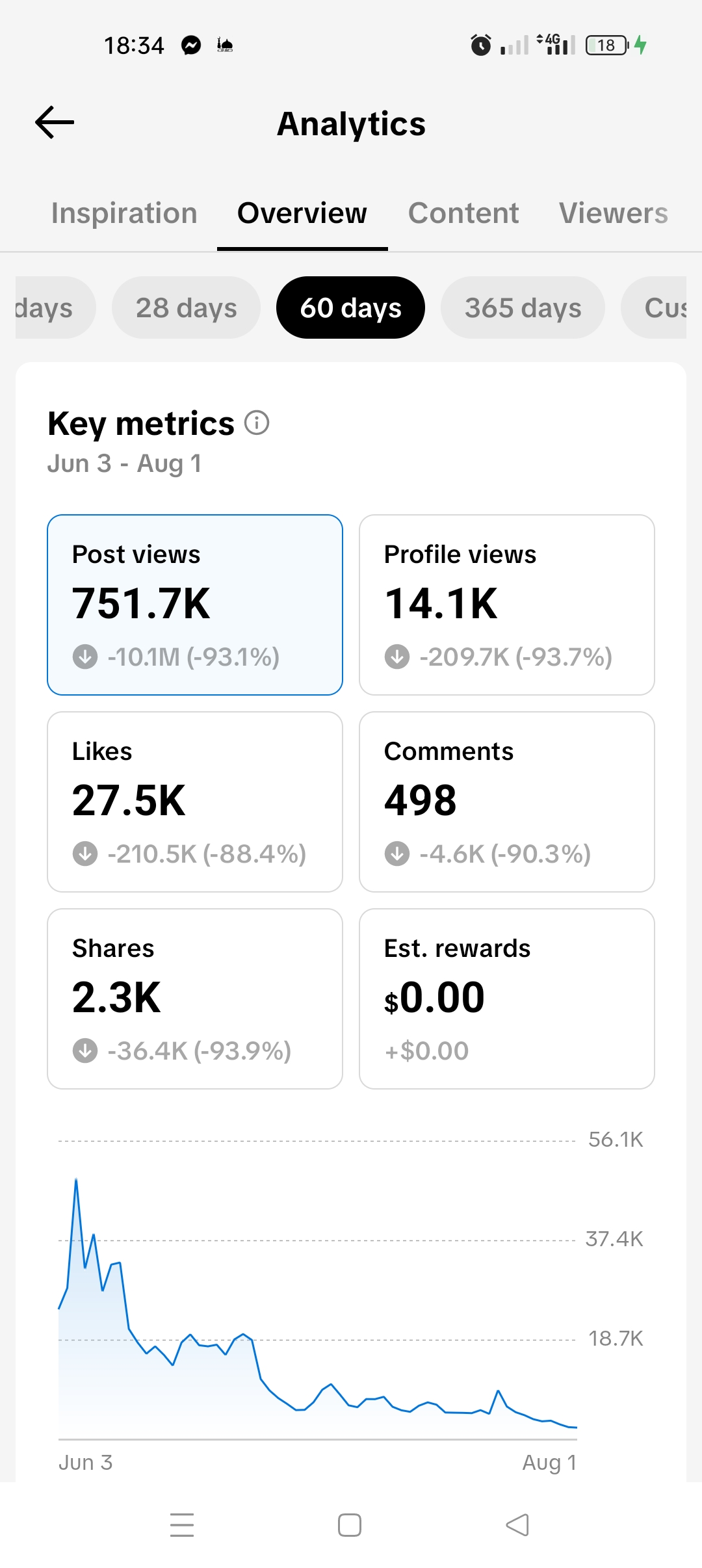Tap the back arrow icon

(55, 123)
